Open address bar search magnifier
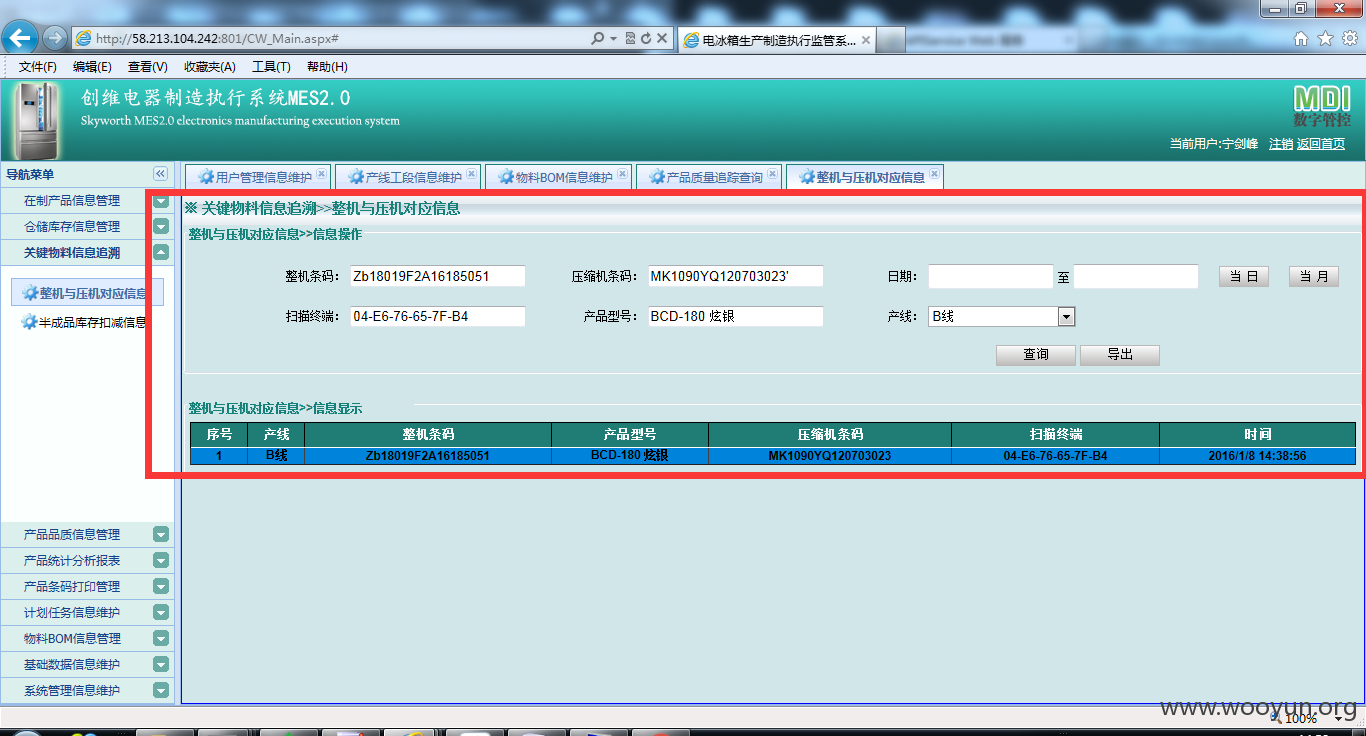This screenshot has height=736, width=1366. coord(597,38)
